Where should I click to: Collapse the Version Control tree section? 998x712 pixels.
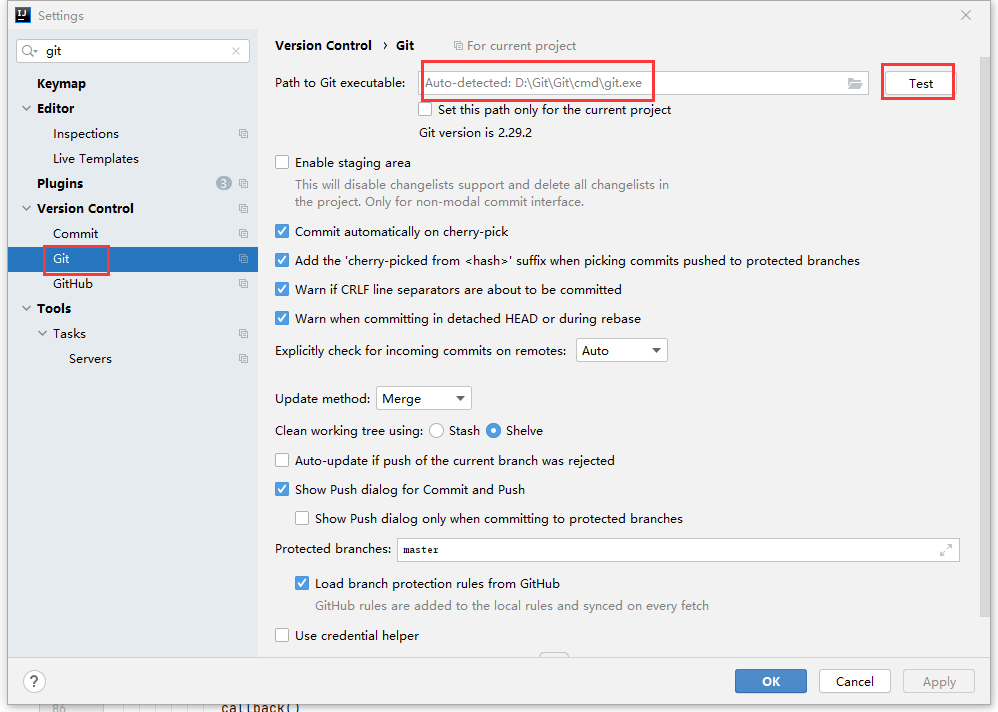(27, 208)
